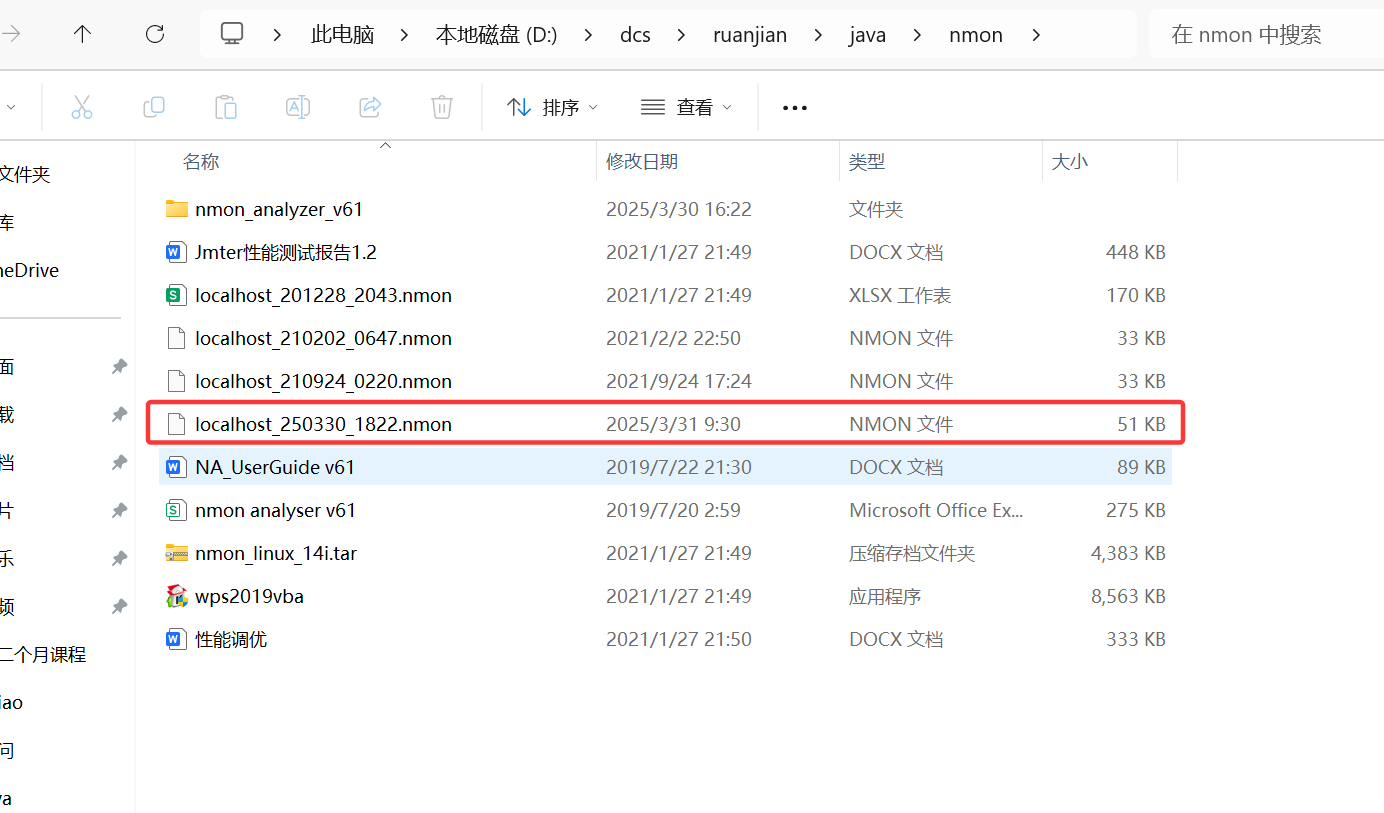Click the nmon_analyzer_v61 folder icon
1384x813 pixels.
177,209
